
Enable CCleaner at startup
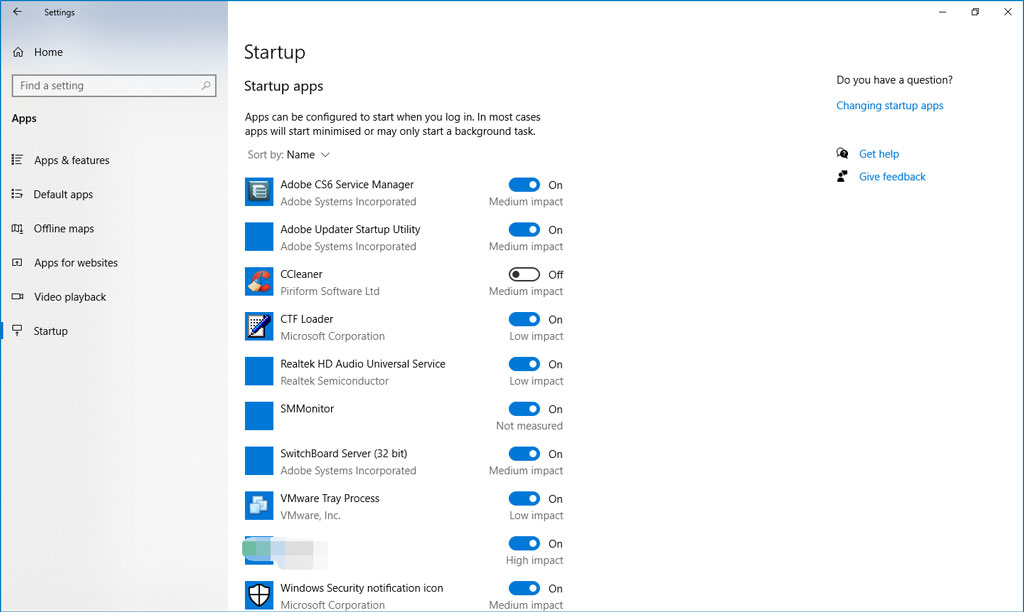pyautogui.click(x=524, y=274)
